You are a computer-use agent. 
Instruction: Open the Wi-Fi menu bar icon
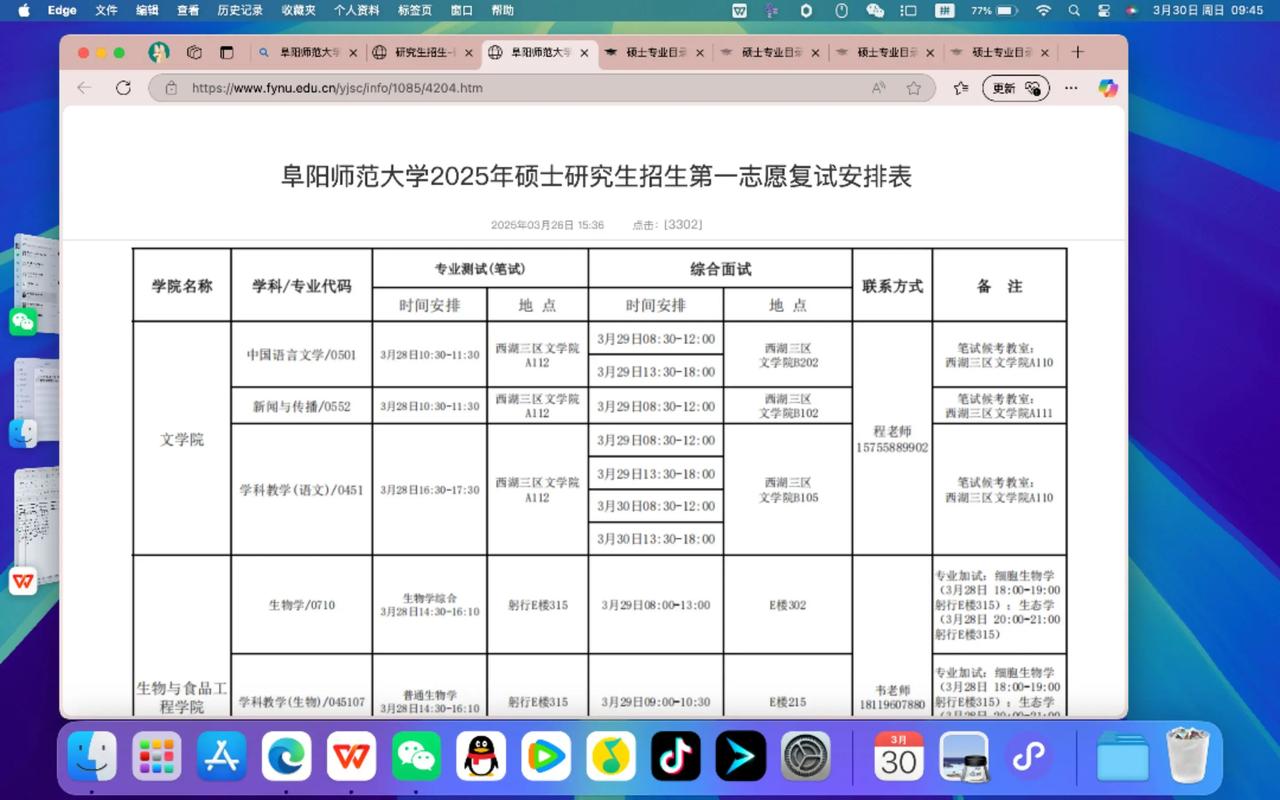coord(1043,11)
